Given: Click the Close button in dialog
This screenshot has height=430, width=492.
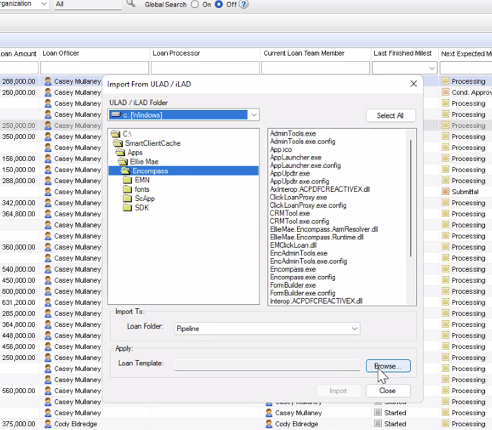Looking at the screenshot, I should pos(388,391).
